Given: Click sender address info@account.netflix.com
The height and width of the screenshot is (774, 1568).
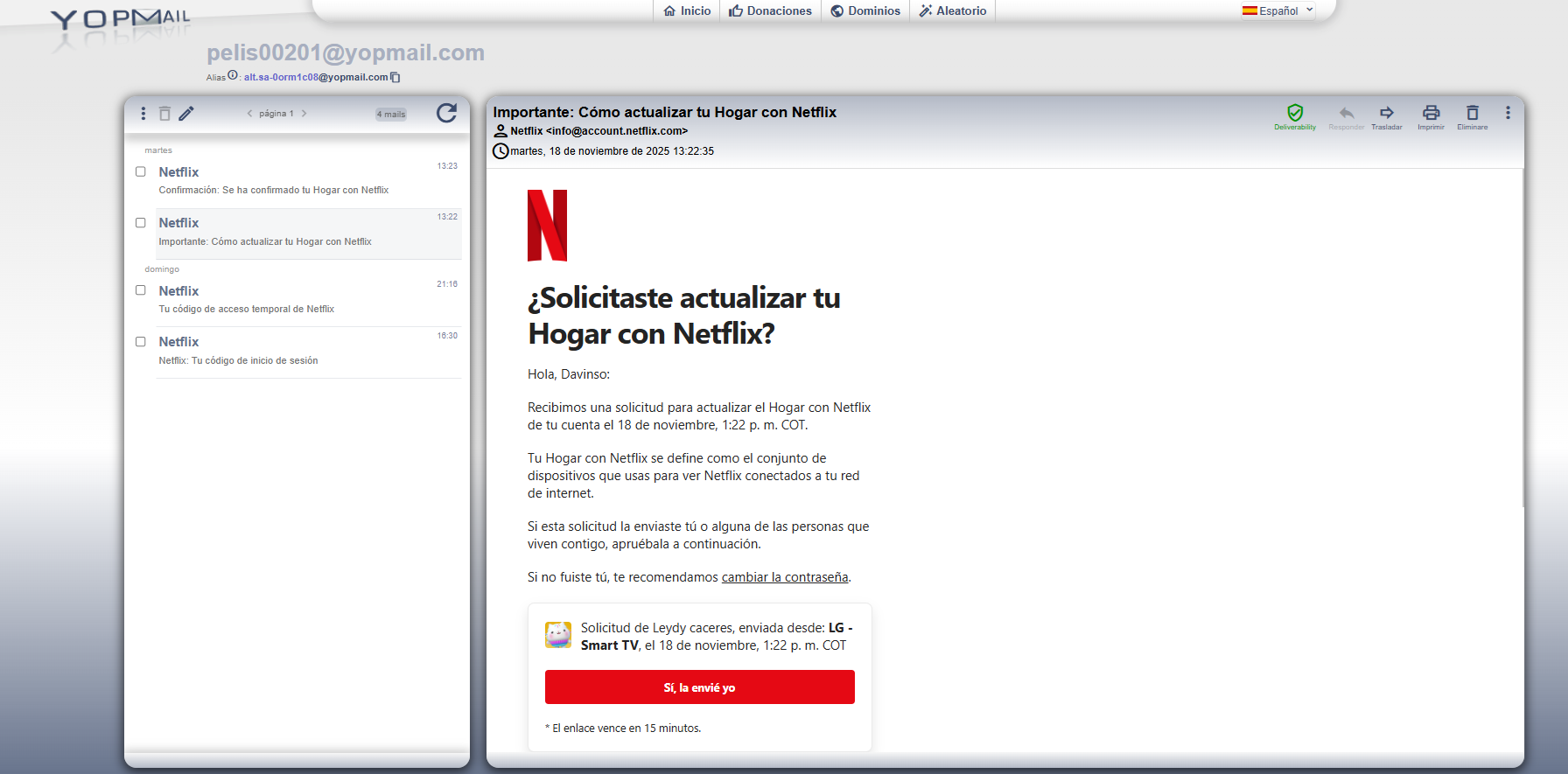Looking at the screenshot, I should [x=617, y=131].
